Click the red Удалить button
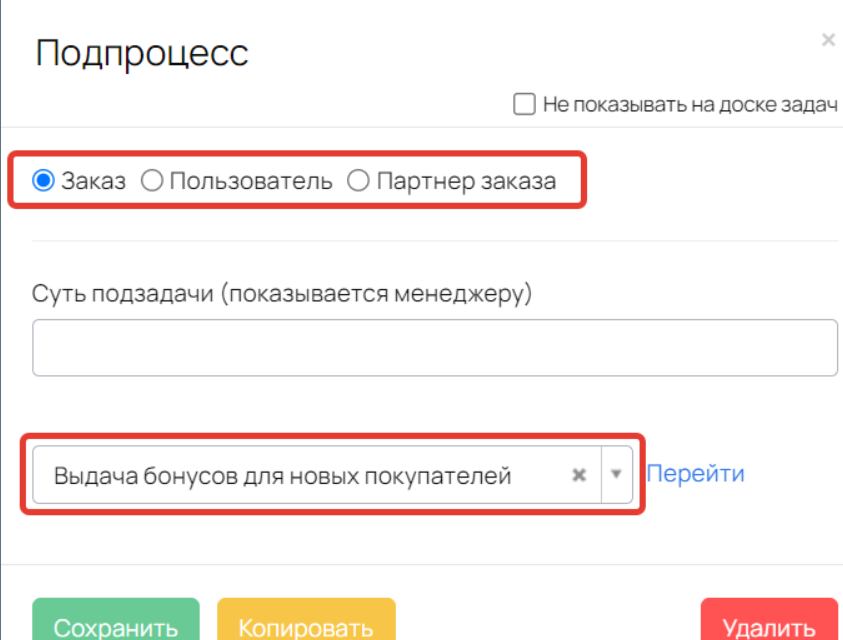The height and width of the screenshot is (640, 843). pos(769,620)
